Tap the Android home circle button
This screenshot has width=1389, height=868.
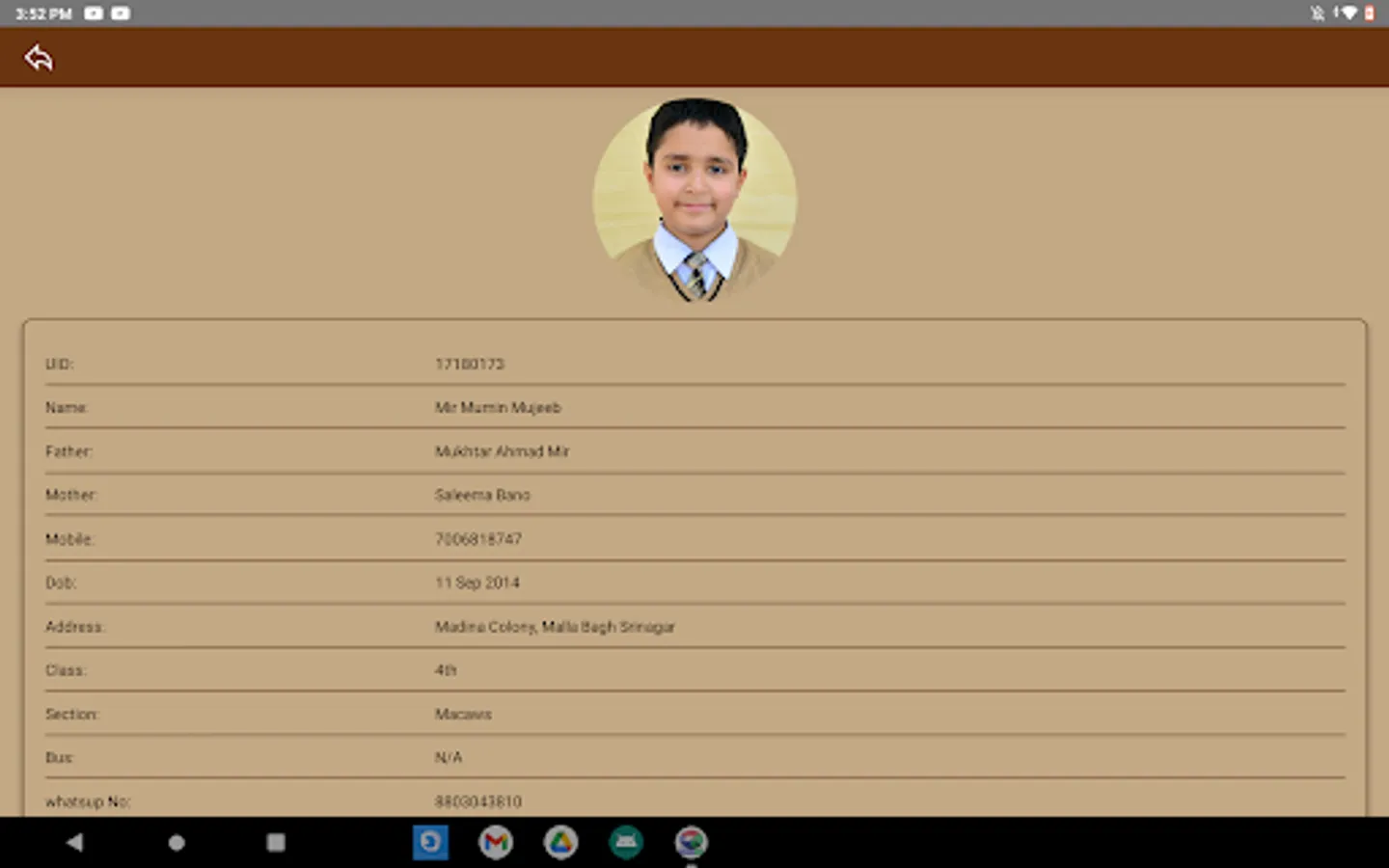coord(177,842)
